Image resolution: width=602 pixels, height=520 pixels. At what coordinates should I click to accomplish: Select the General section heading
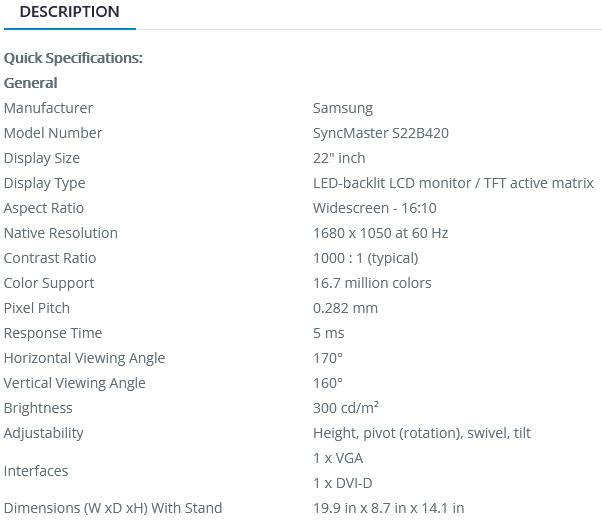[x=30, y=83]
